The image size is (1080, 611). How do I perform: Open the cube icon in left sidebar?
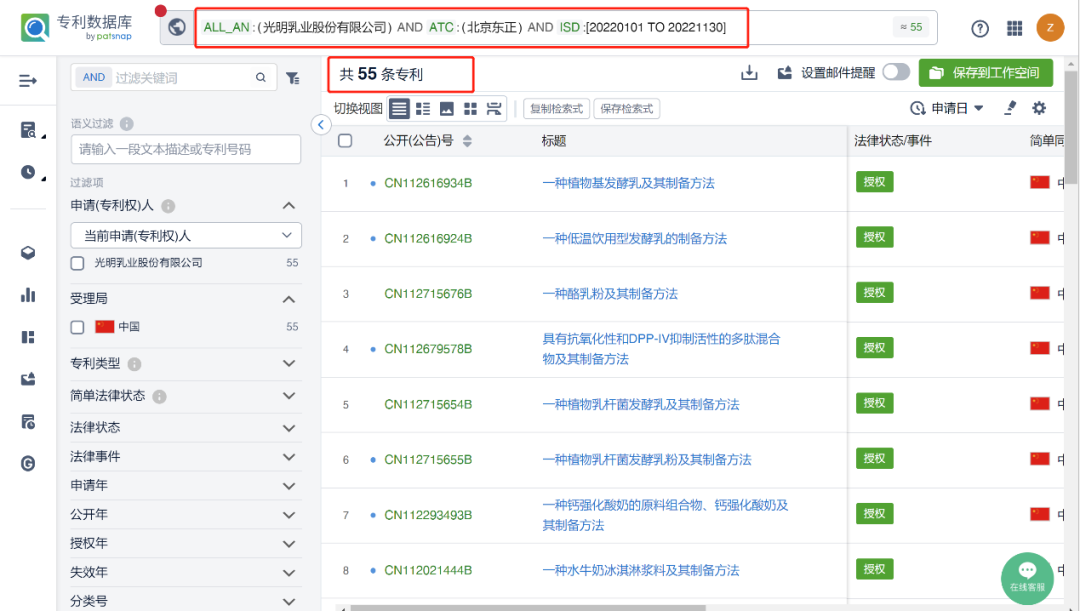[x=28, y=253]
